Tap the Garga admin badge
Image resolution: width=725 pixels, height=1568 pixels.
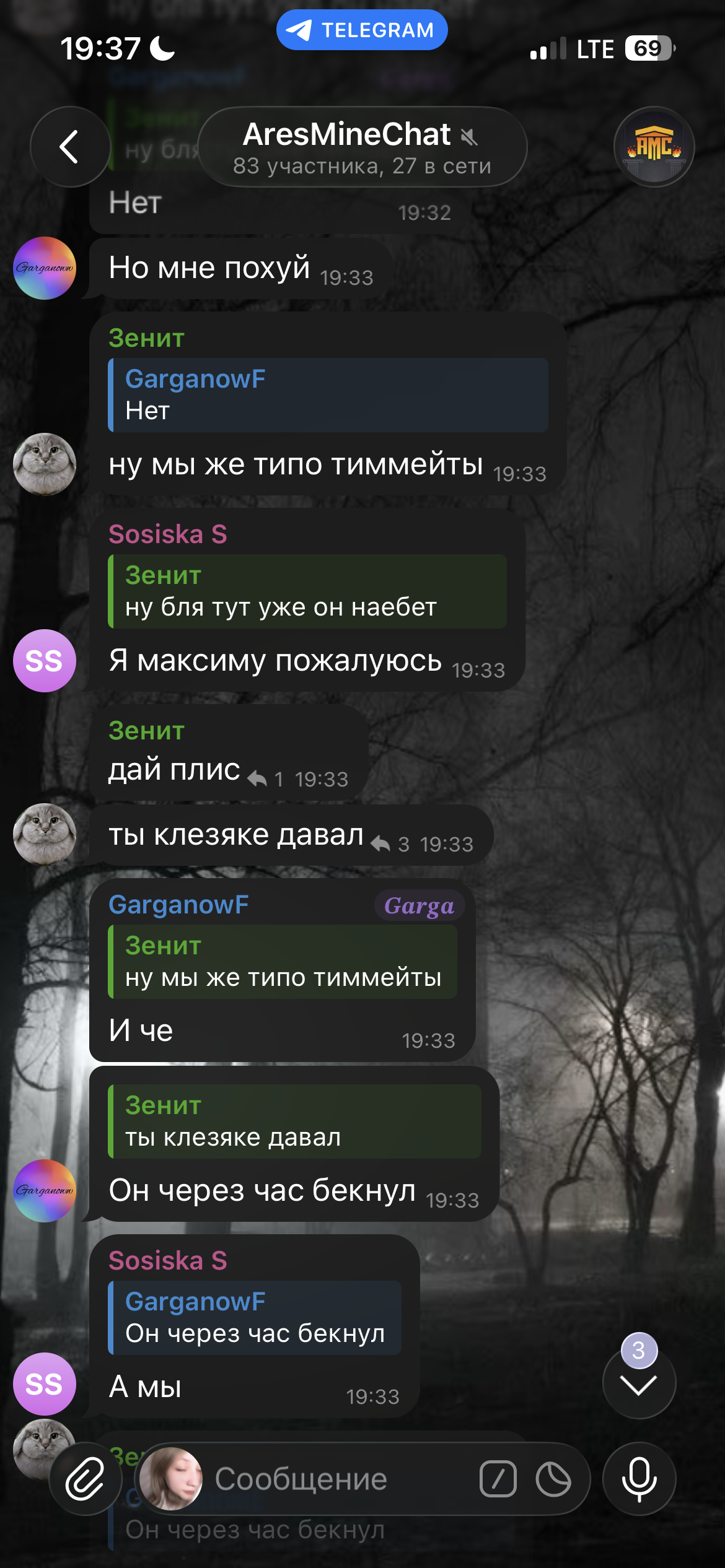420,906
